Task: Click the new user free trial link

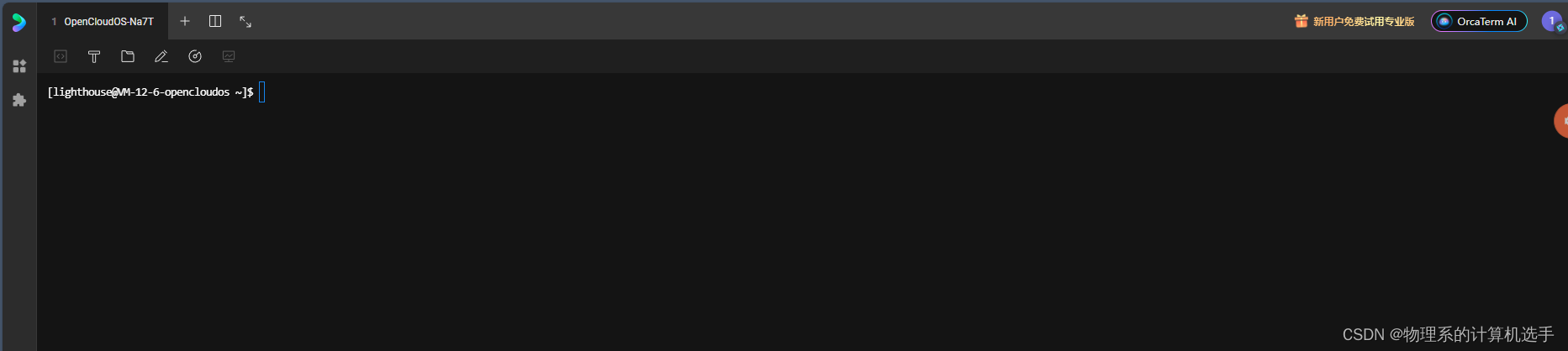Action: click(1364, 22)
